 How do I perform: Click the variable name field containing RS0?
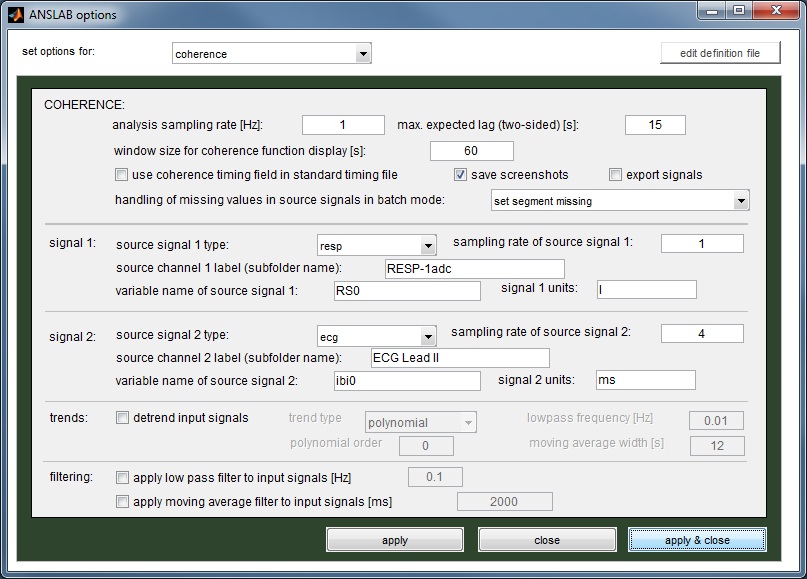point(407,291)
